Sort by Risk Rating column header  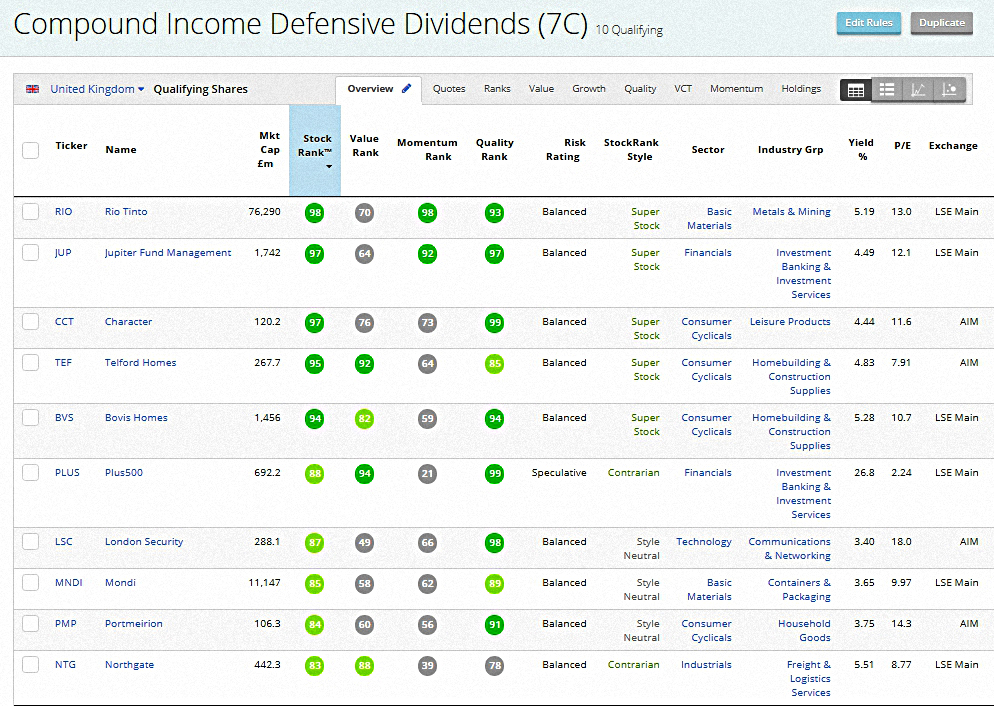(565, 150)
